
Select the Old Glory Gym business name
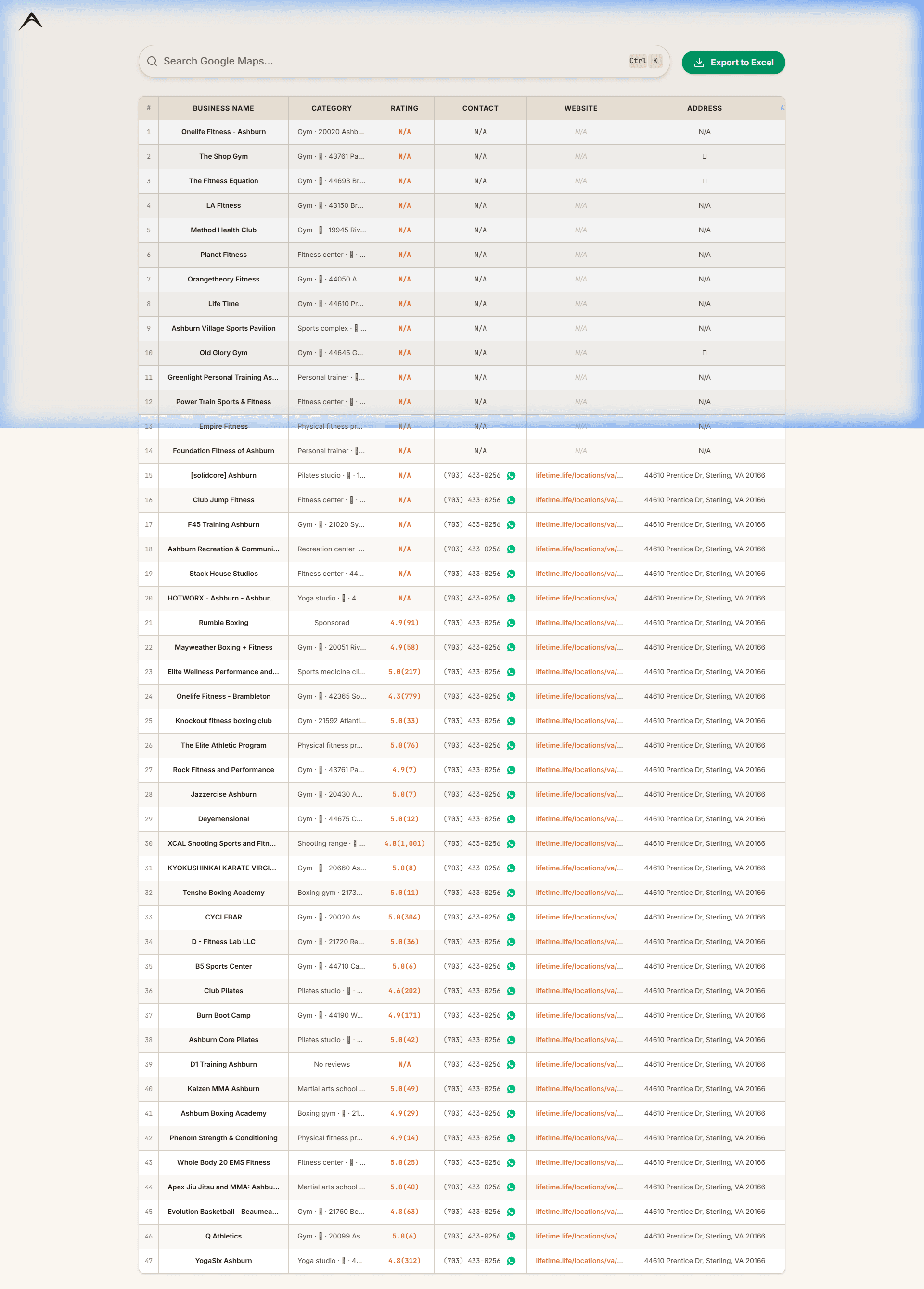(x=223, y=352)
